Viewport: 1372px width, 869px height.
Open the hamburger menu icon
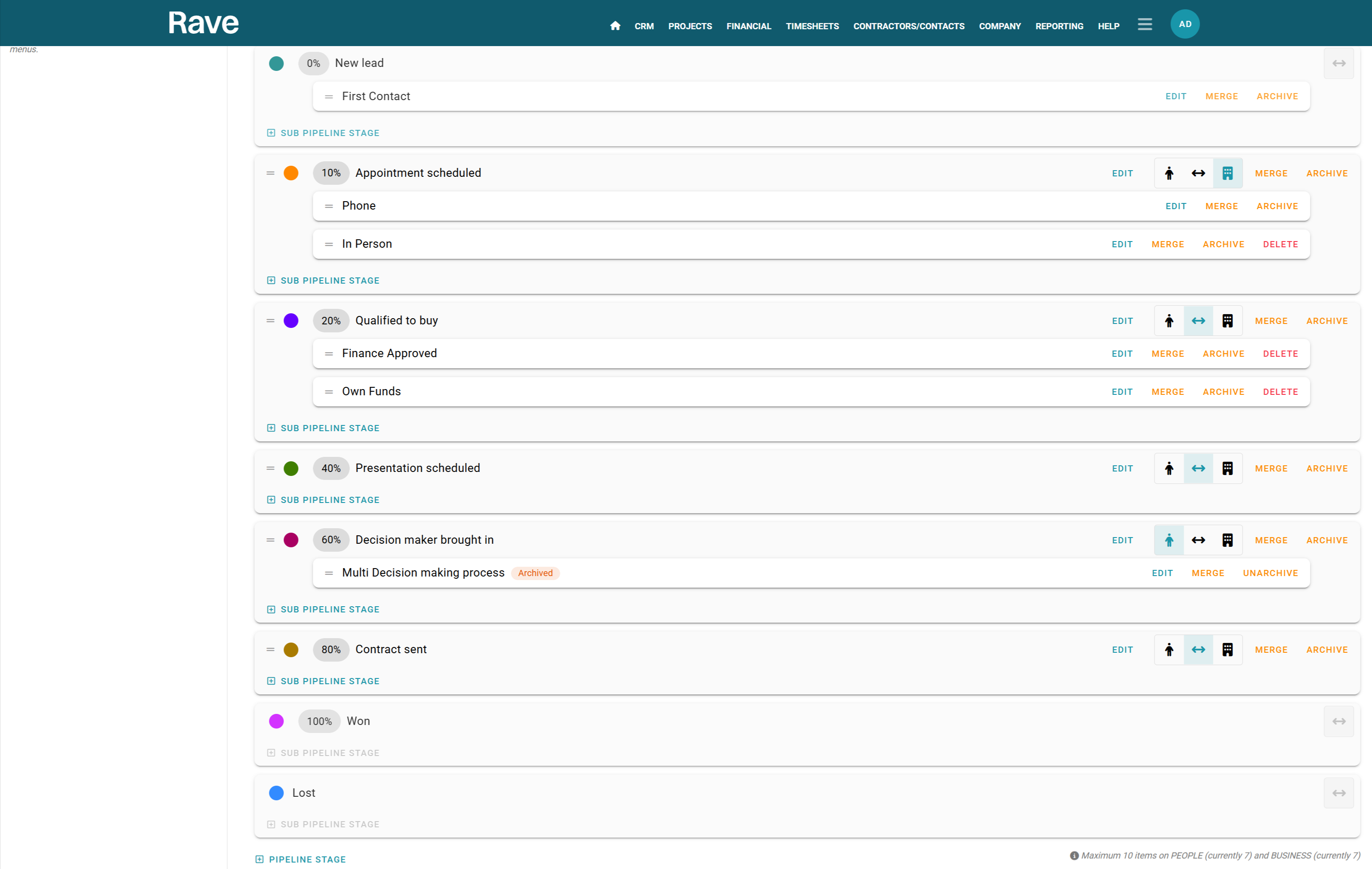coord(1145,24)
